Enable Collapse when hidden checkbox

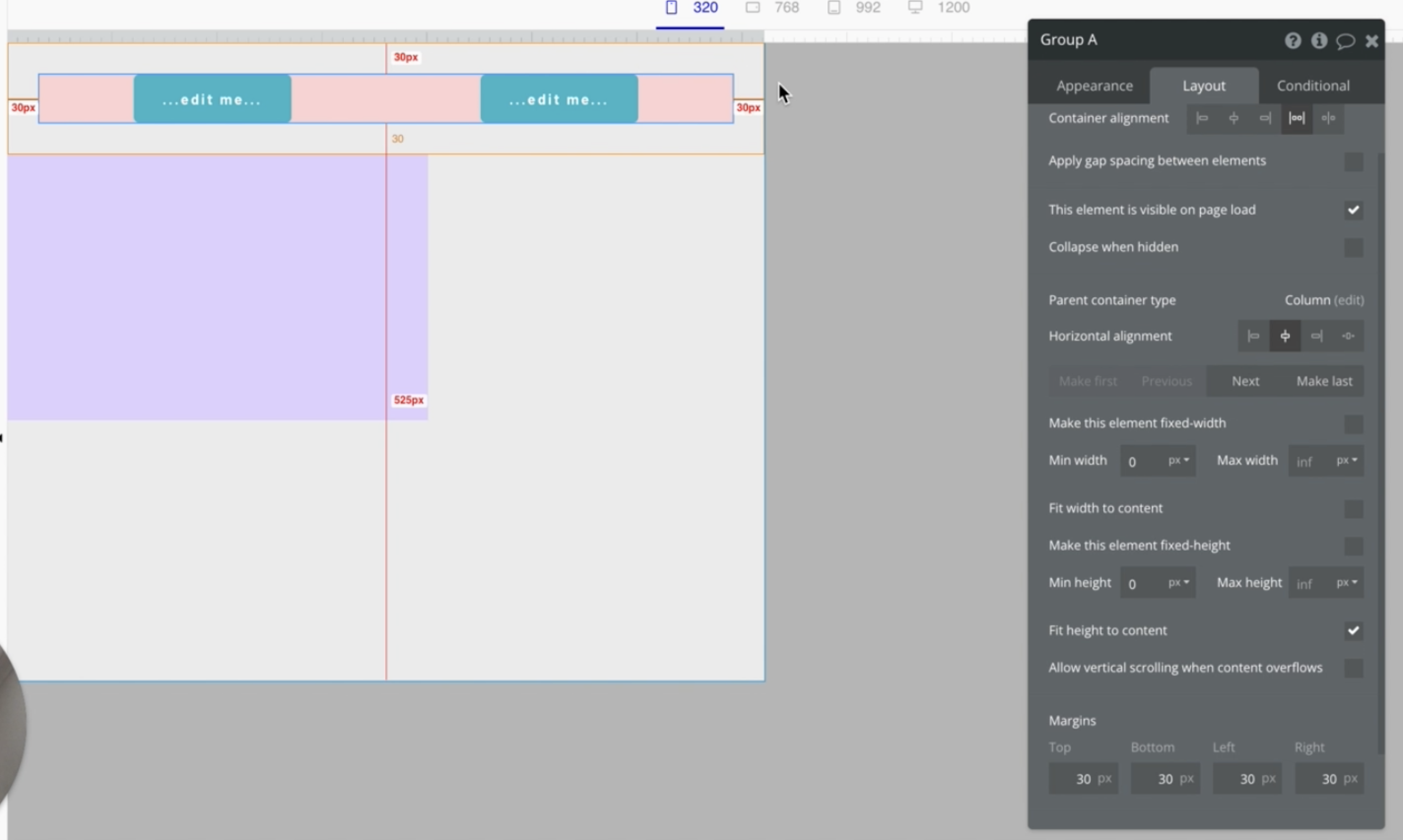[1353, 247]
